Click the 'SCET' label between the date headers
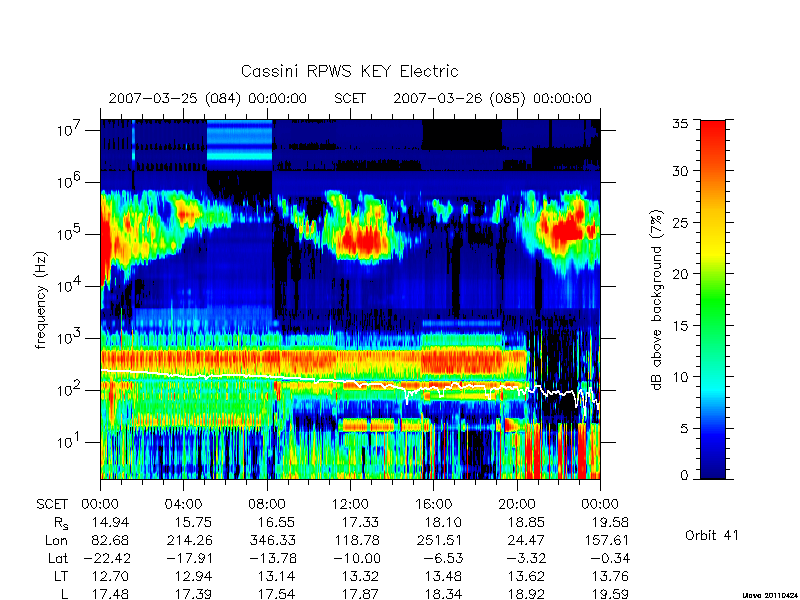The height and width of the screenshot is (600, 800). pyautogui.click(x=350, y=98)
